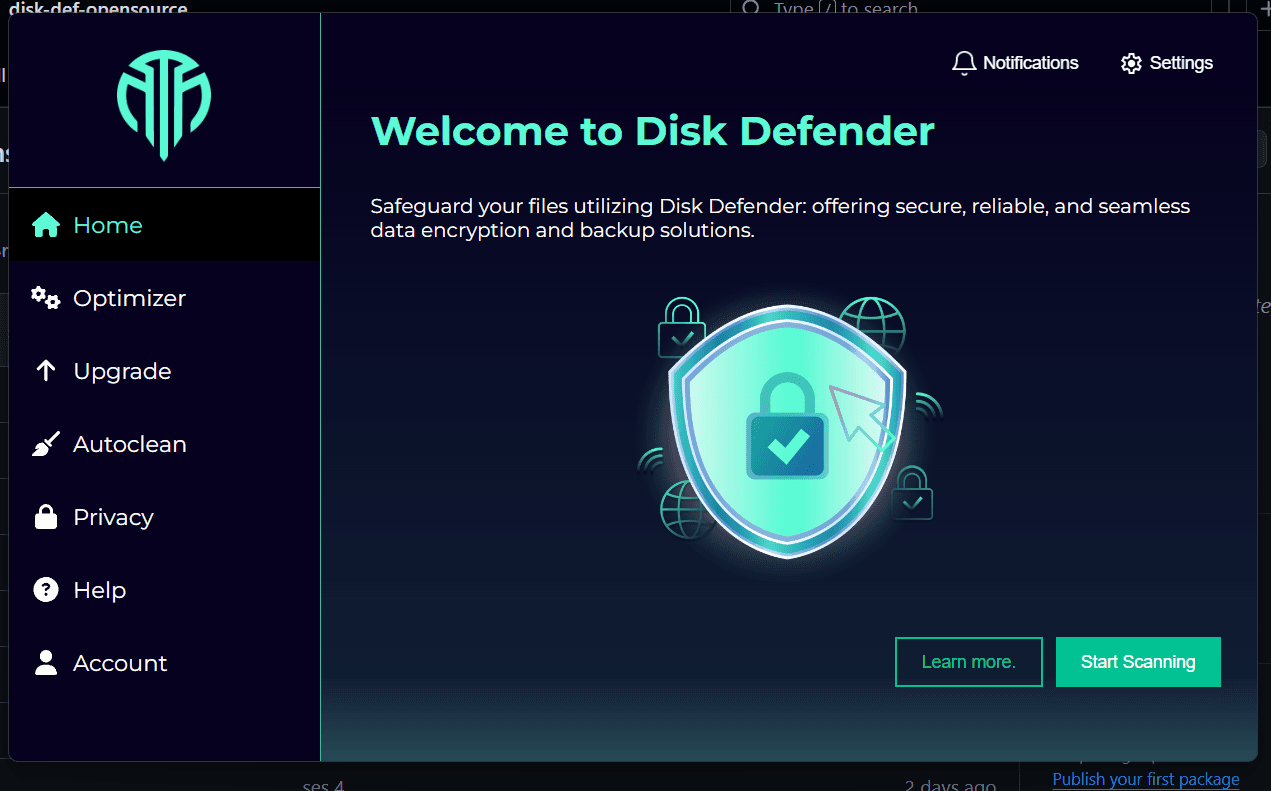The height and width of the screenshot is (791, 1271).
Task: Select the "Autoclean" text label in sidebar
Action: click(130, 444)
